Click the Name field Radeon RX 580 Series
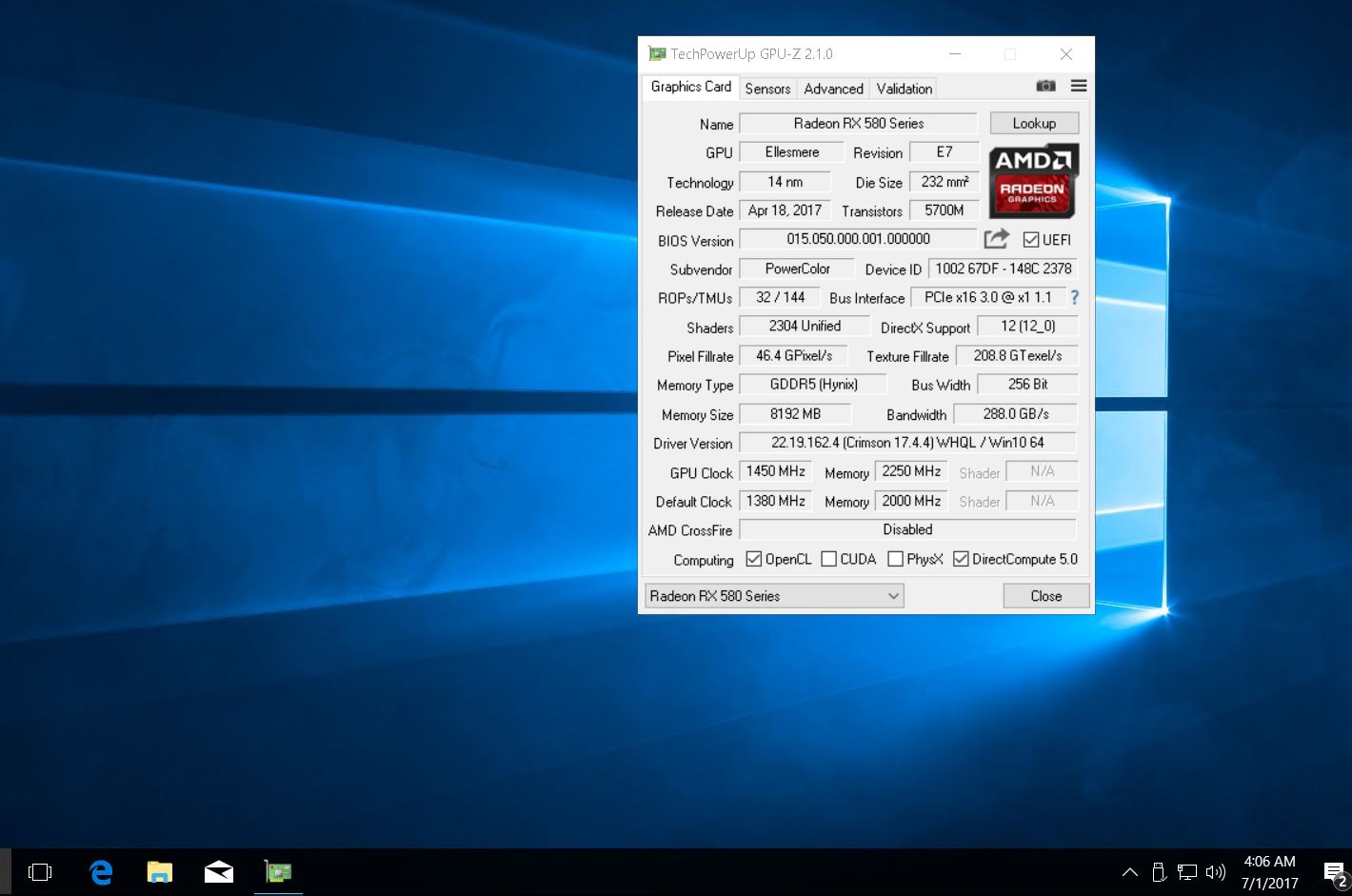 tap(858, 124)
